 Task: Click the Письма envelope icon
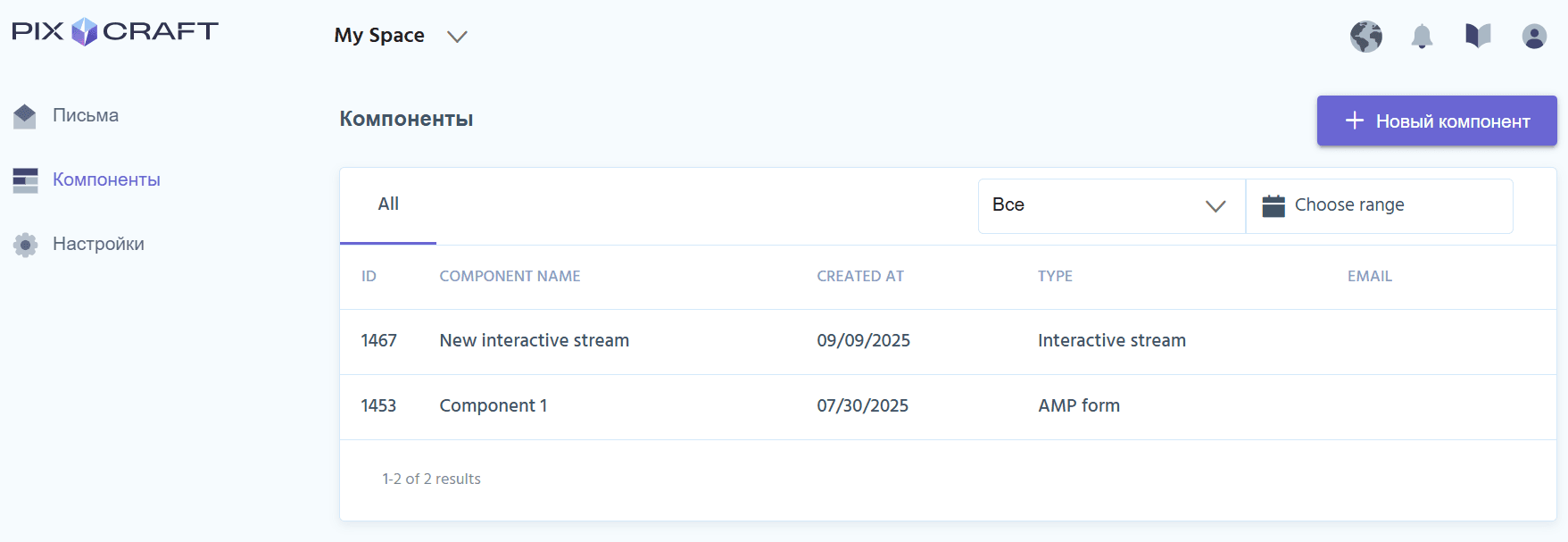(x=25, y=116)
